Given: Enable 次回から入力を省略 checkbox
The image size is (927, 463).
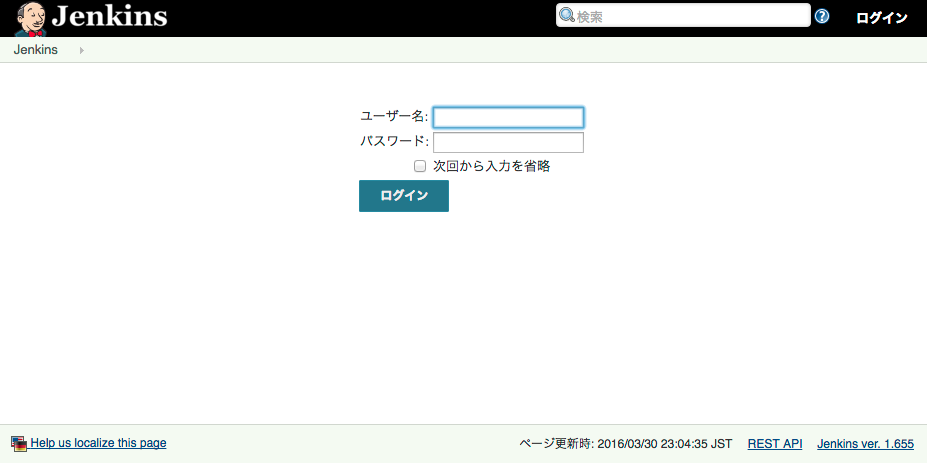Looking at the screenshot, I should (420, 167).
